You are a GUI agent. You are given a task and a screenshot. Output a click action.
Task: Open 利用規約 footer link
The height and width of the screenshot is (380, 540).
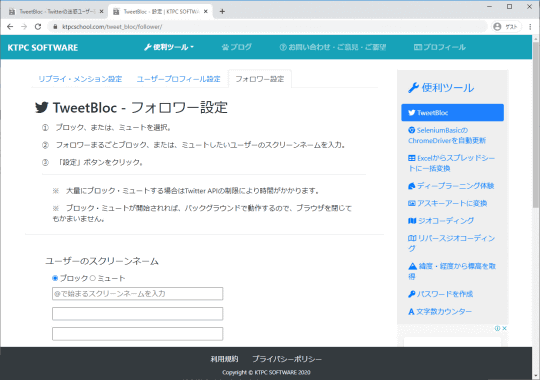[224, 359]
